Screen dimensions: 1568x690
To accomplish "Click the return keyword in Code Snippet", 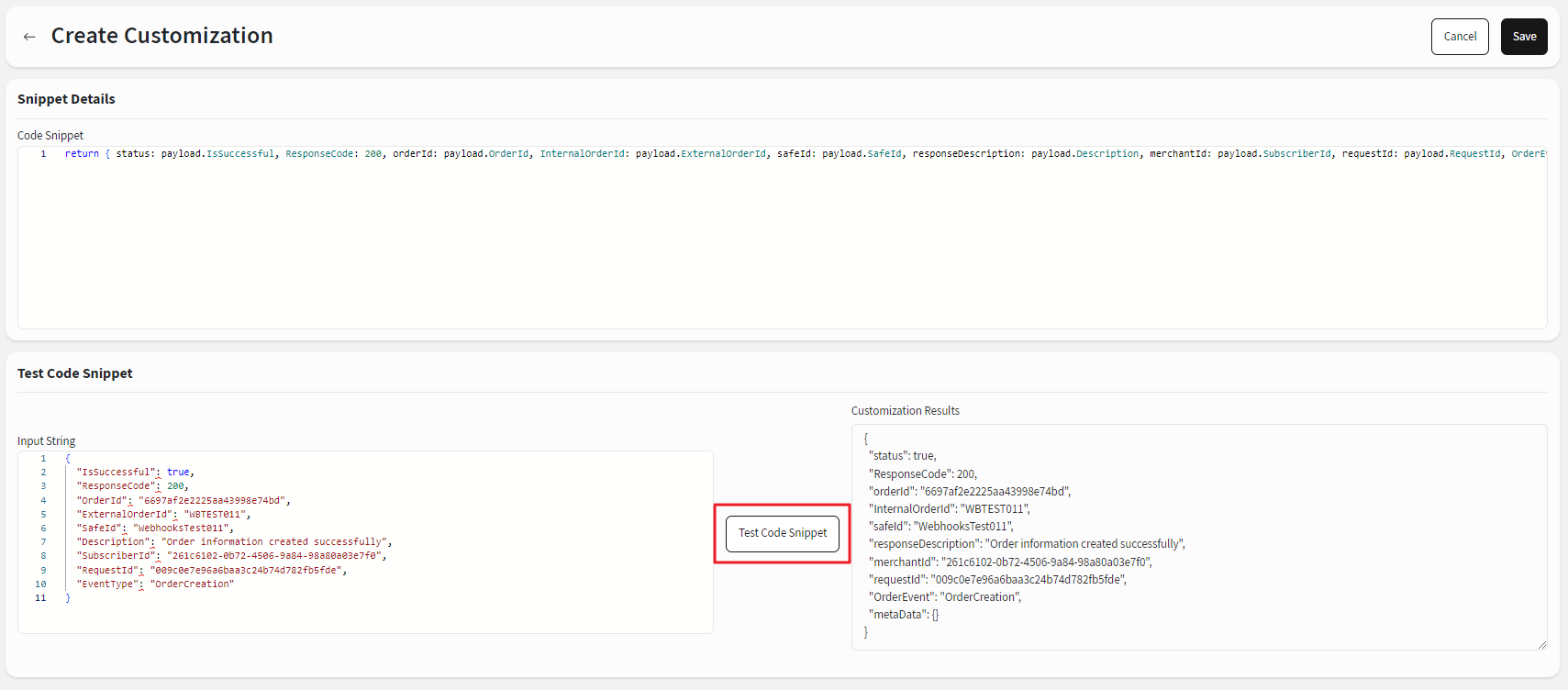I will [x=82, y=154].
